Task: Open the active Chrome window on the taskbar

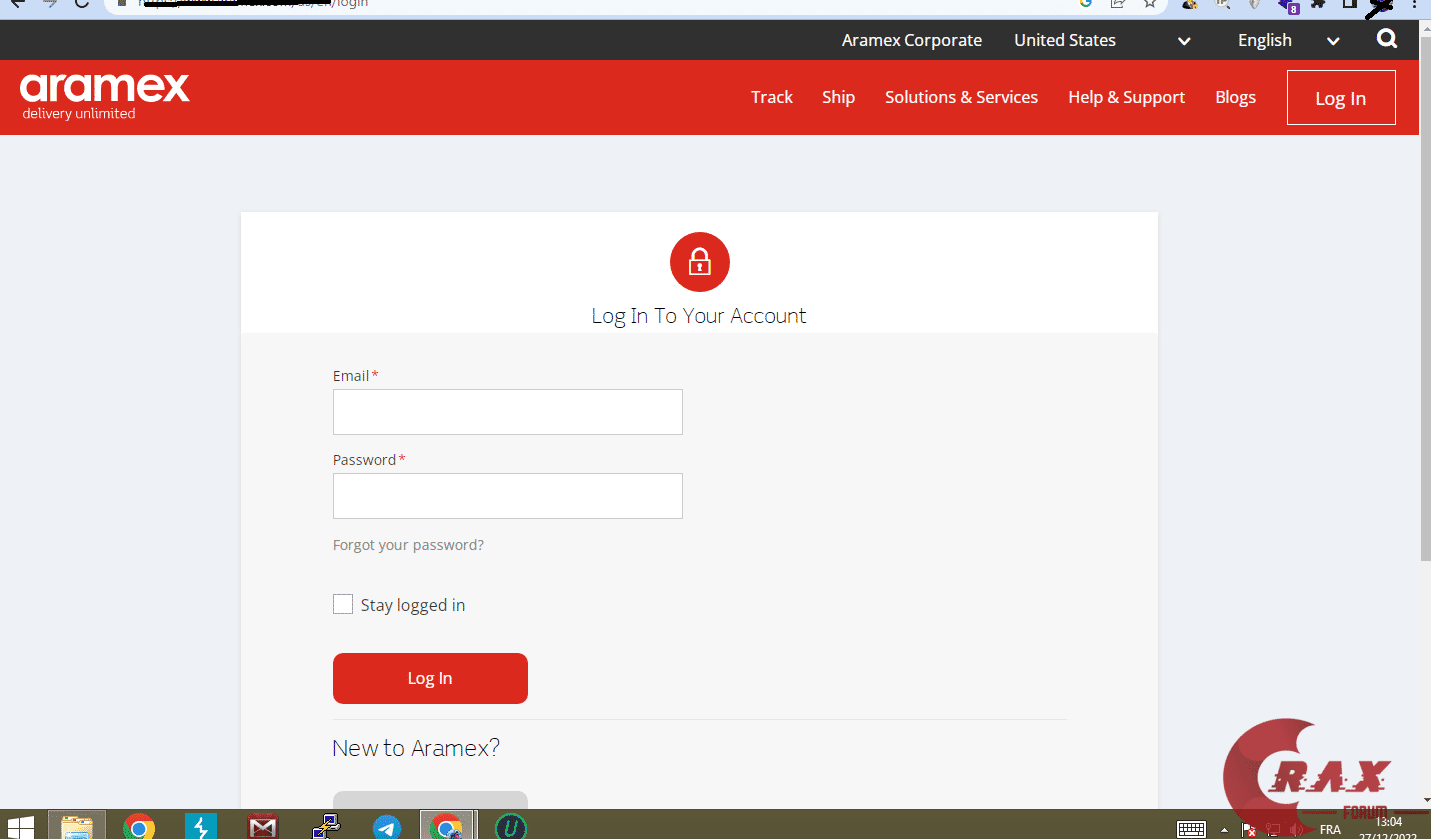Action: tap(447, 826)
